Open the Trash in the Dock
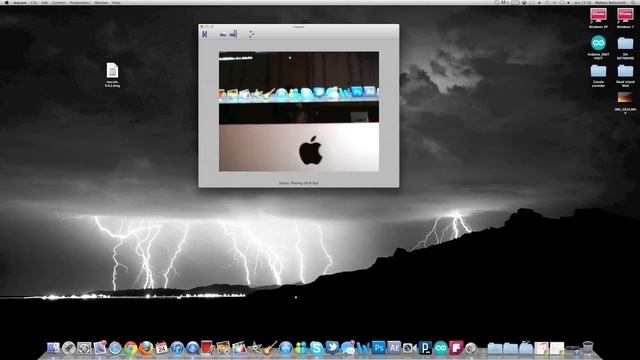Image resolution: width=640 pixels, height=360 pixels. tap(588, 348)
